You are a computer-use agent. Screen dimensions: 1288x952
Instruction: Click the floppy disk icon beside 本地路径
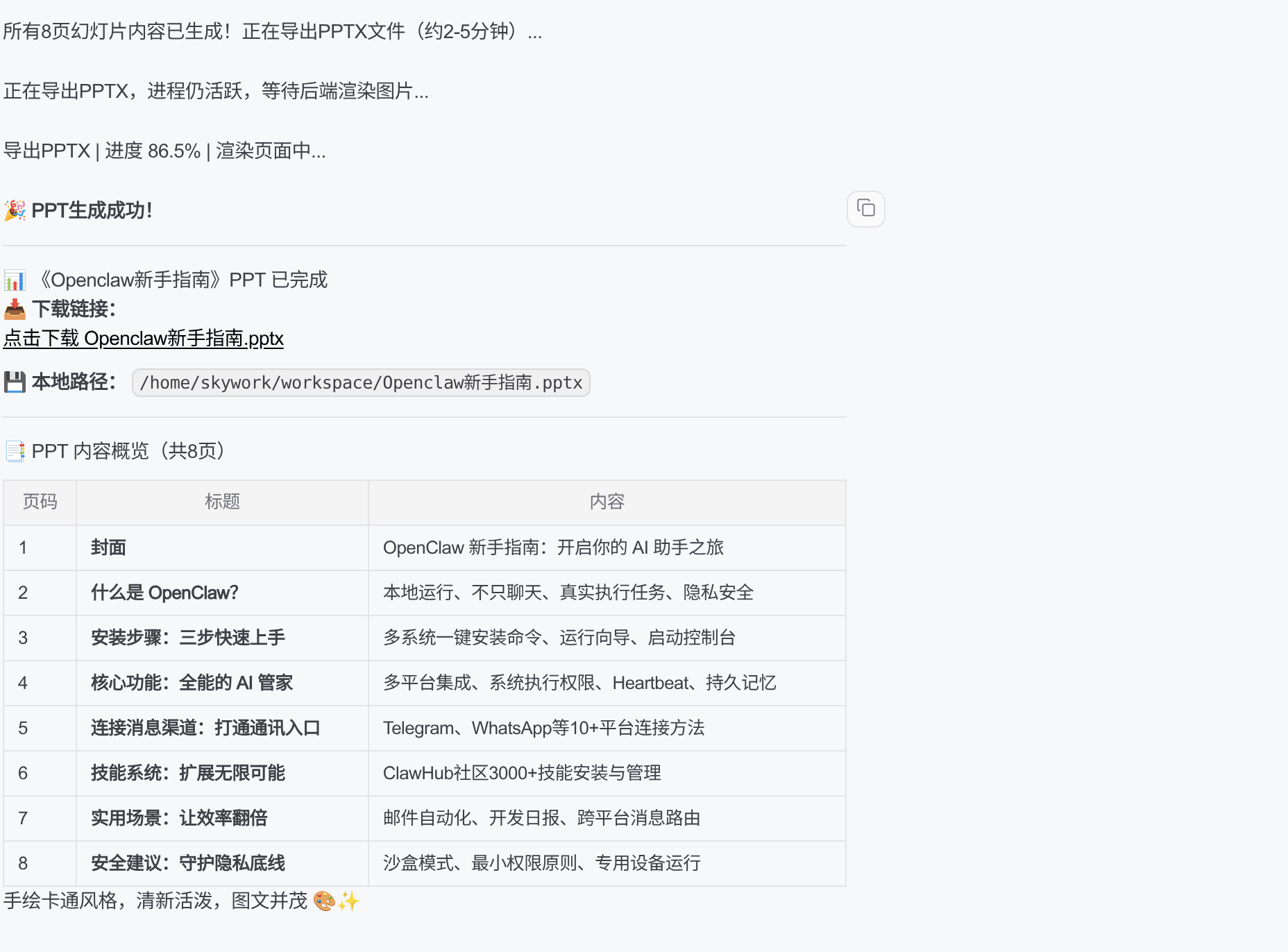(13, 382)
